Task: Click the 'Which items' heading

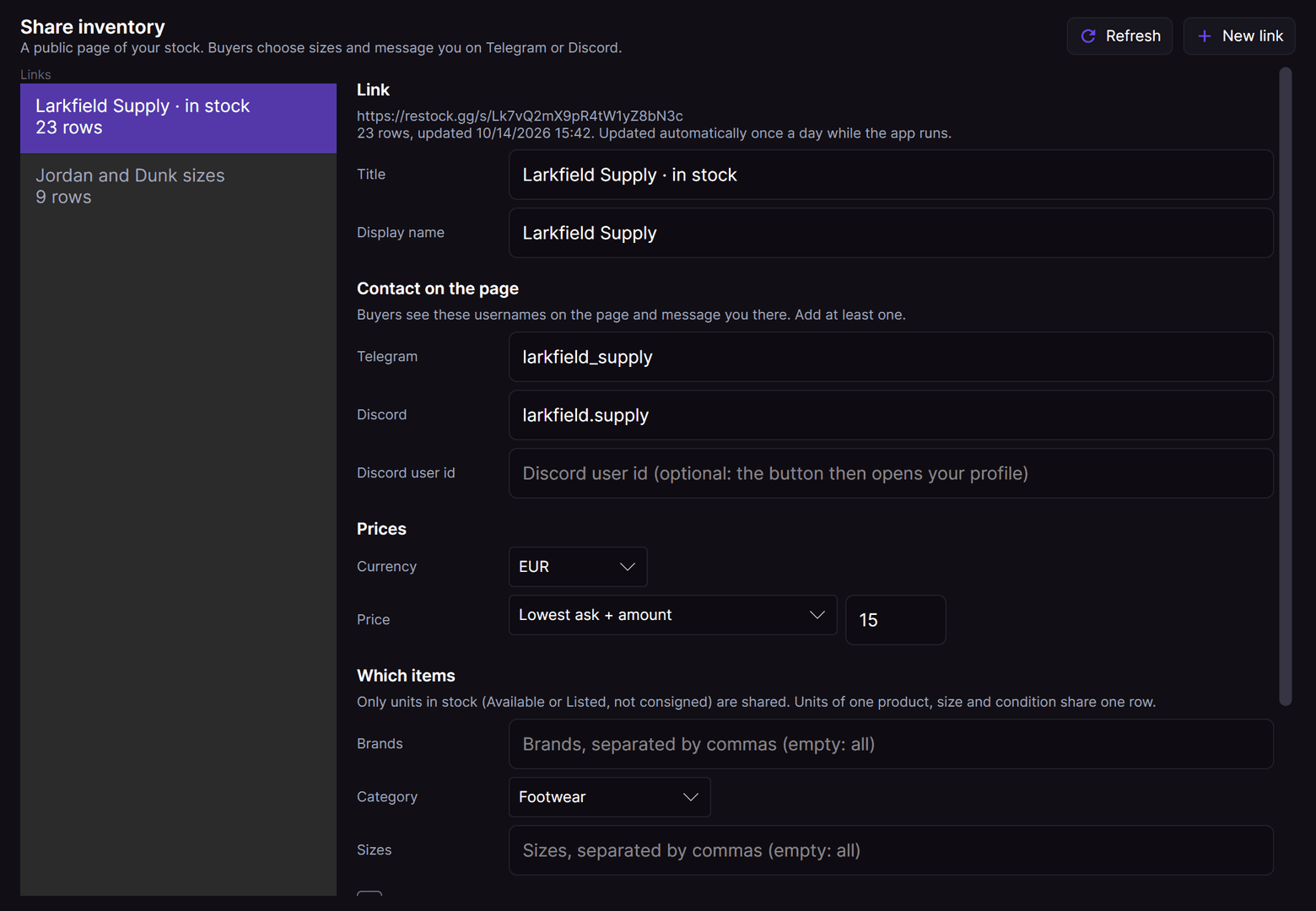Action: 406,676
